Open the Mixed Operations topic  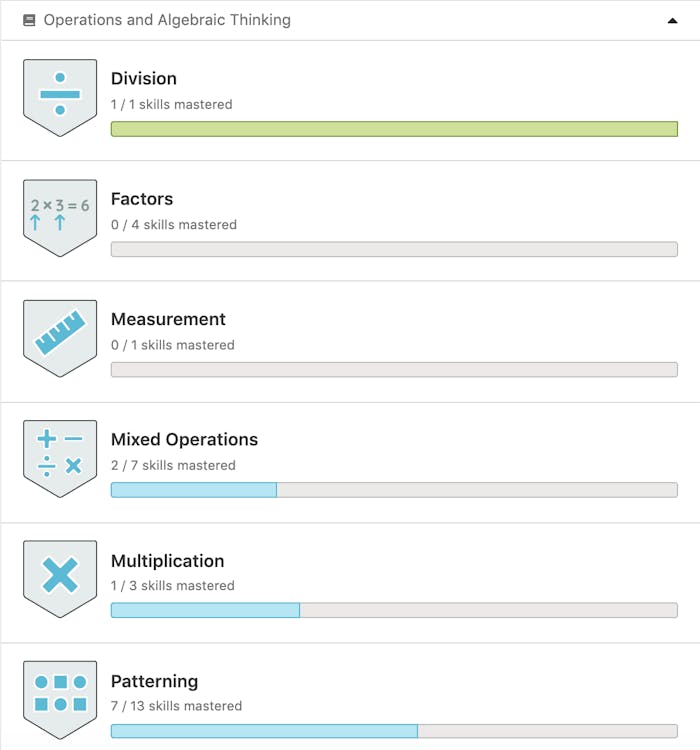tap(184, 439)
